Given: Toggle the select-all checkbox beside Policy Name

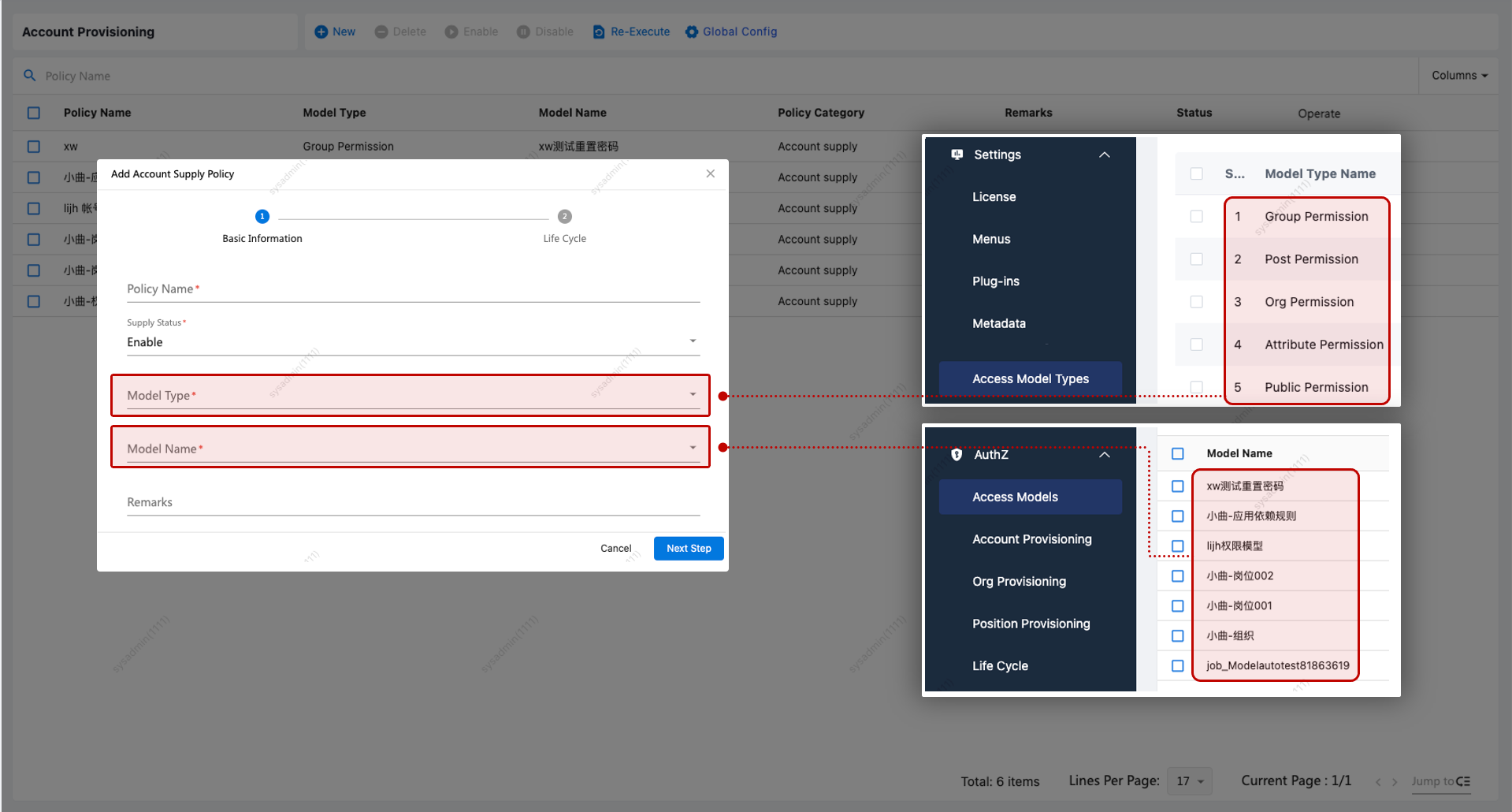Looking at the screenshot, I should tap(34, 113).
